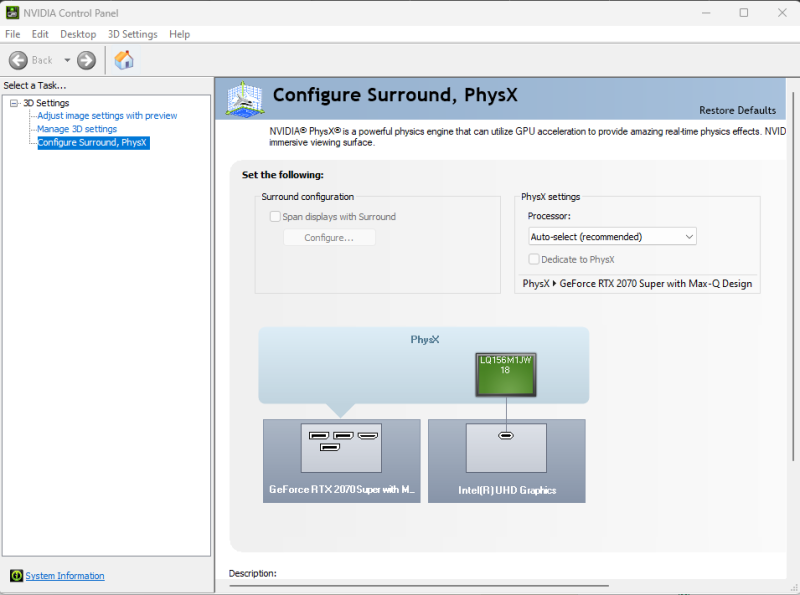Click the Intel(R) UHD Graphics box
800x595 pixels.
point(507,461)
